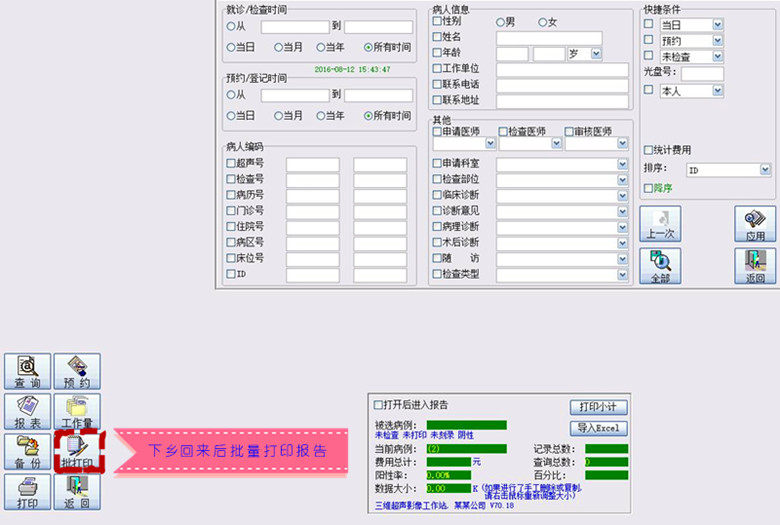Screen dimensions: 780x525
Task: Open the 工作量 workload icon button
Action: coord(77,412)
